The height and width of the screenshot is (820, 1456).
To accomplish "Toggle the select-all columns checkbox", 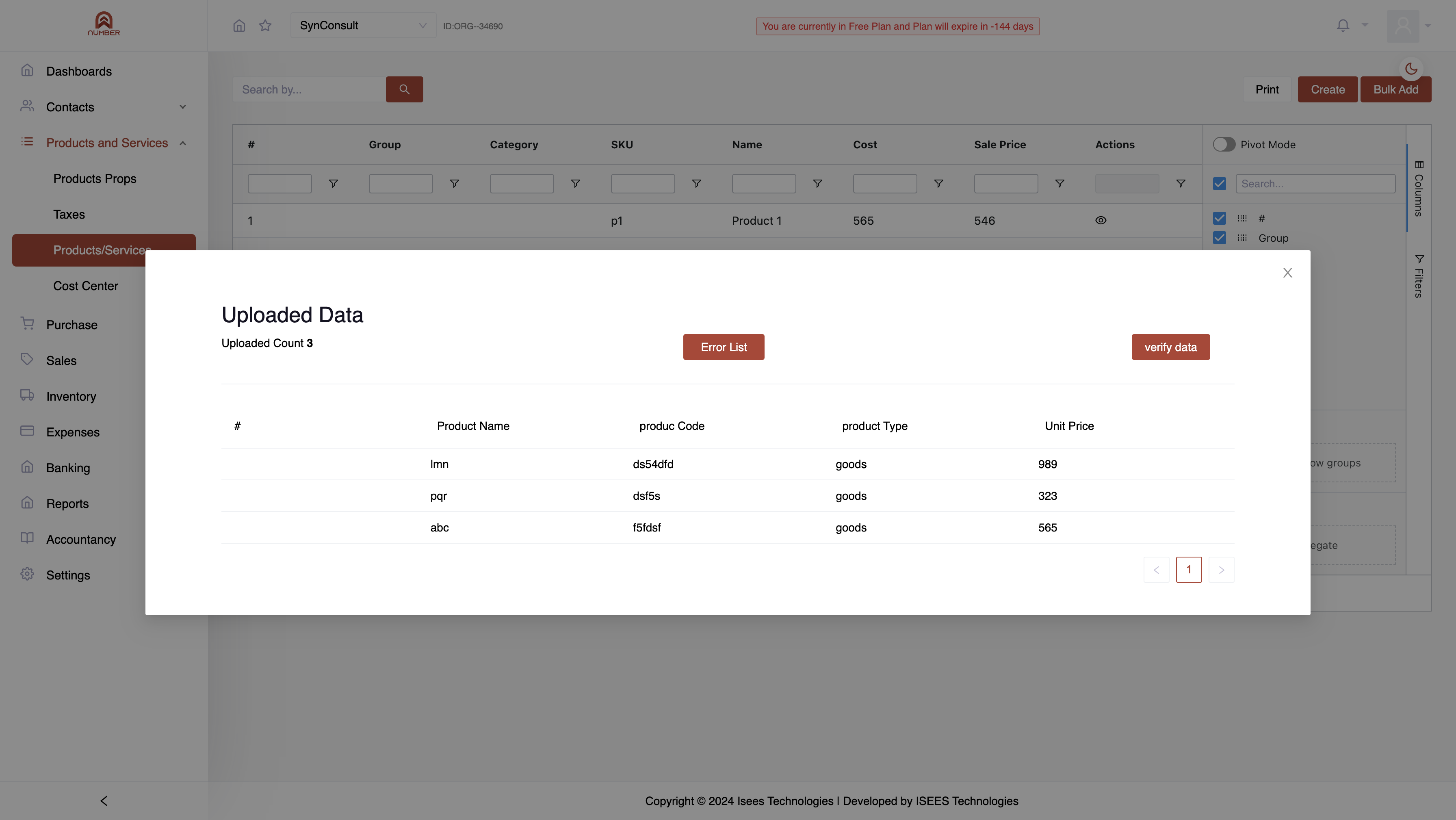I will pos(1219,184).
